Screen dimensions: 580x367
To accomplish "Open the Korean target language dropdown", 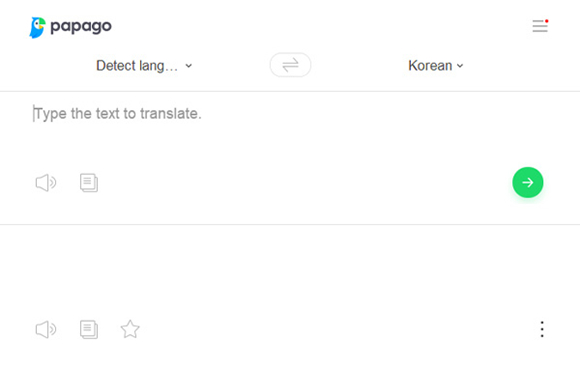I will pyautogui.click(x=436, y=66).
